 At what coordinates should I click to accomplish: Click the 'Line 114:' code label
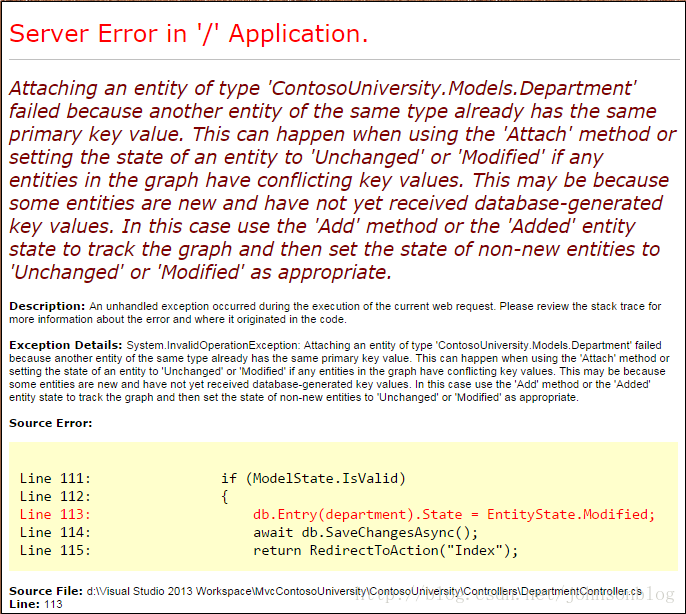[55, 532]
